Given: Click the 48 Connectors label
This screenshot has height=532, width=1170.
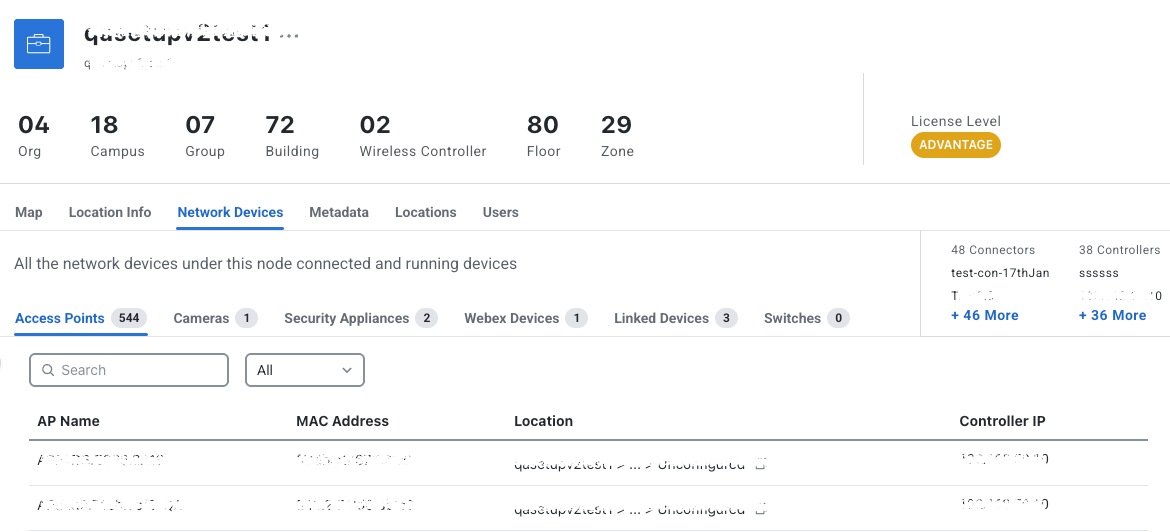Looking at the screenshot, I should point(993,250).
